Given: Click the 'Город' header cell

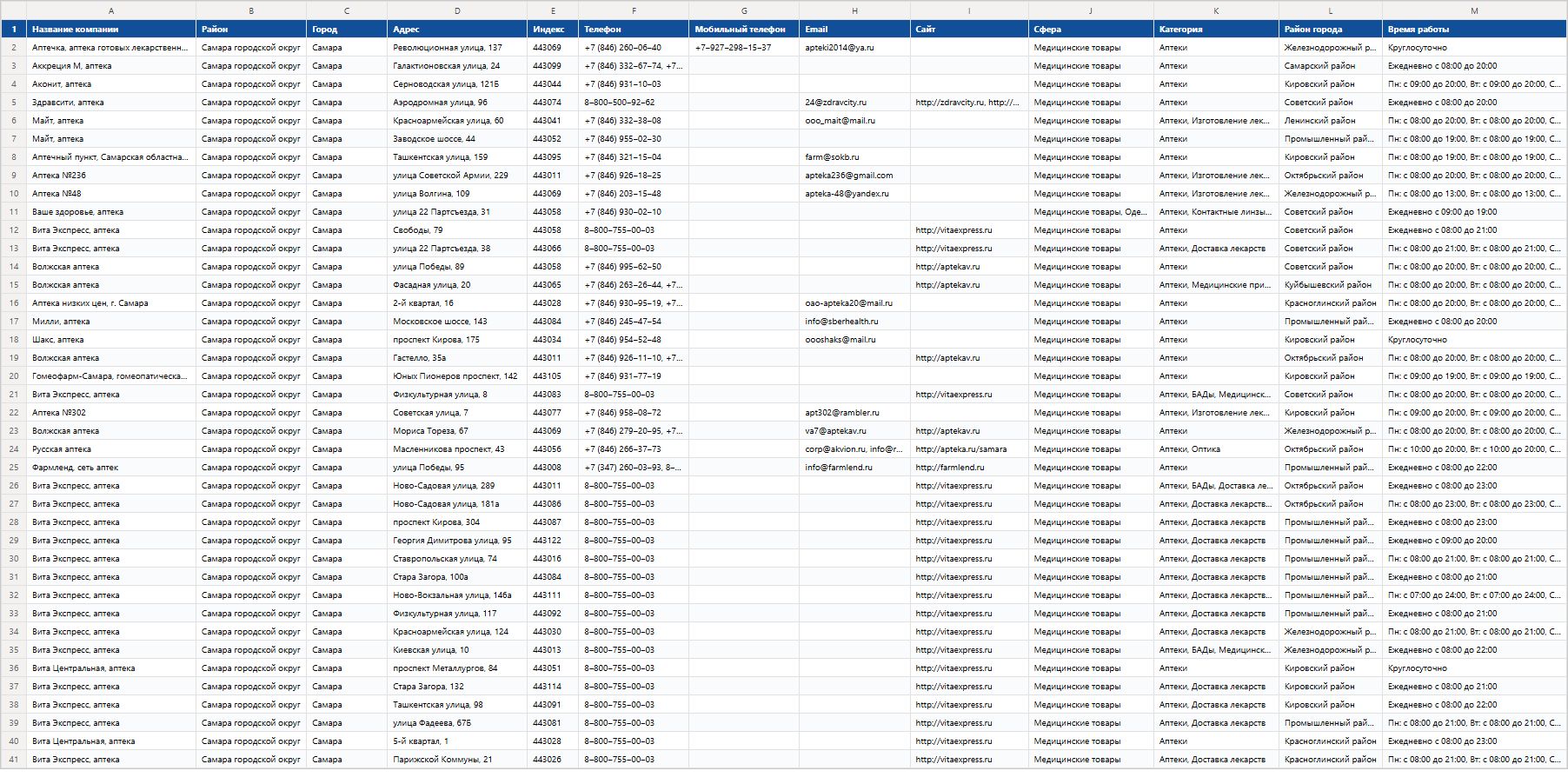Looking at the screenshot, I should [x=347, y=30].
